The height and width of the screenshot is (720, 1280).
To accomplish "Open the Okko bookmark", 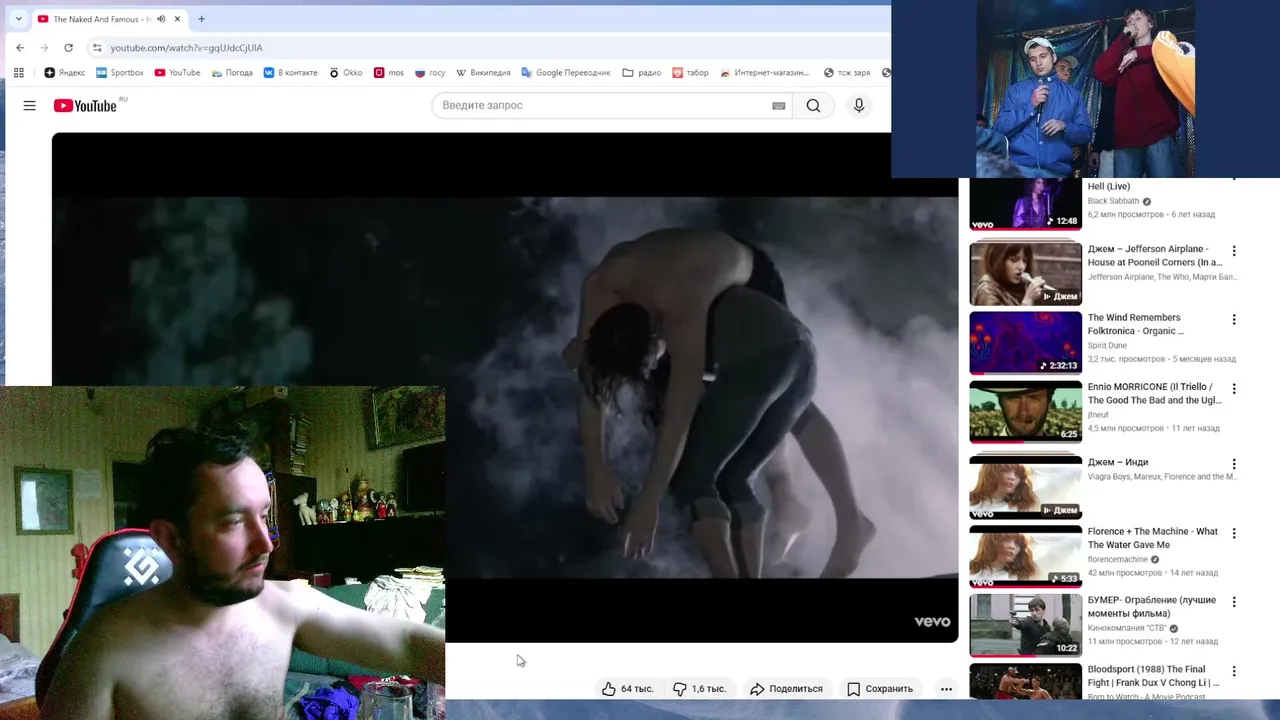I will pyautogui.click(x=346, y=72).
